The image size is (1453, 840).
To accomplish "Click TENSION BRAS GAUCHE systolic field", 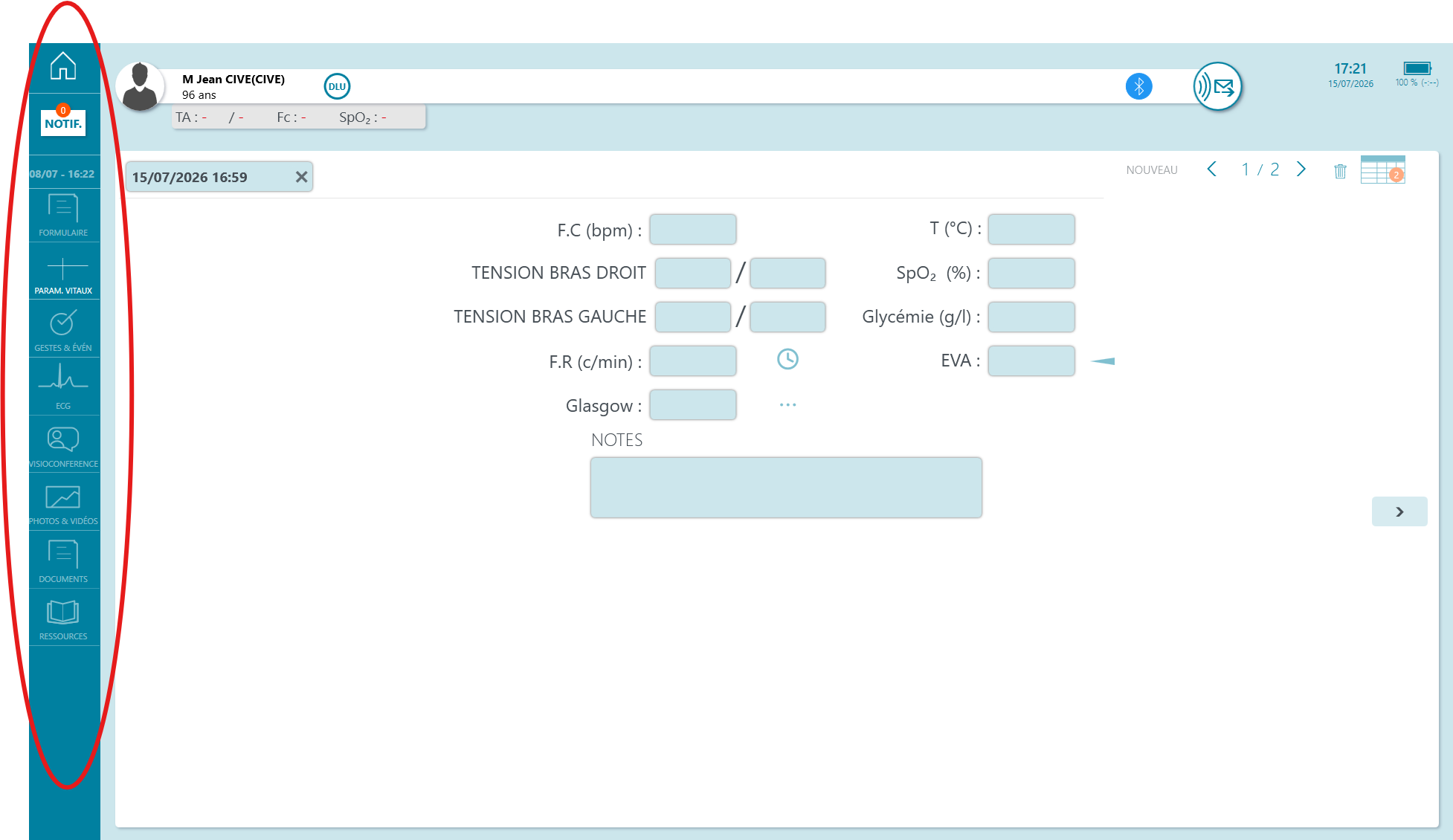I will tap(693, 317).
